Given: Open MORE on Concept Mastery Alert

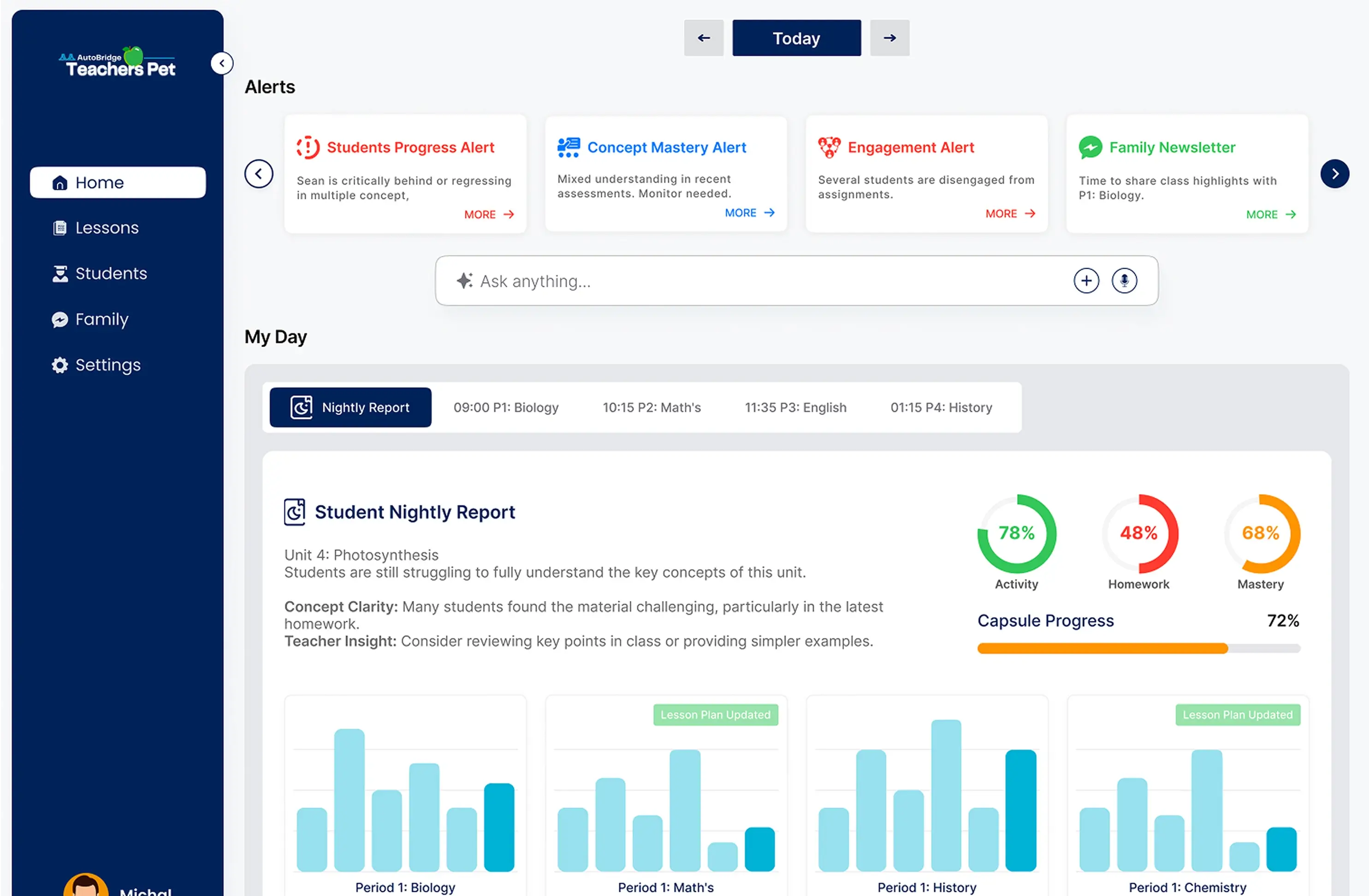Looking at the screenshot, I should pos(749,213).
